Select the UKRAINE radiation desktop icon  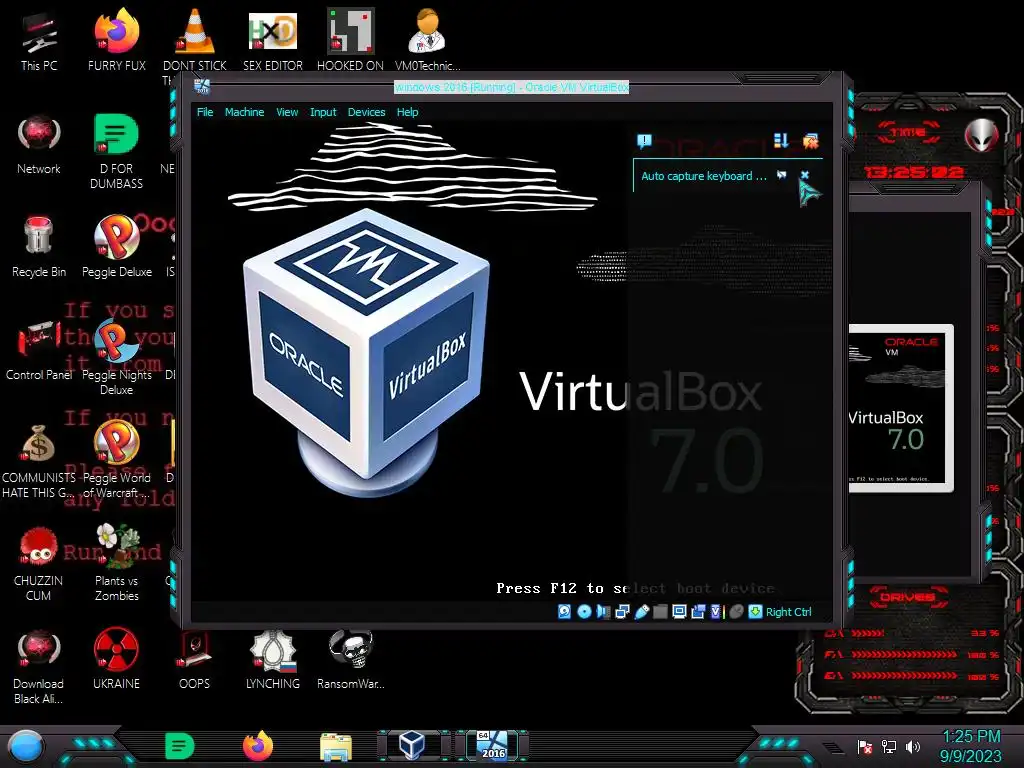coord(116,660)
